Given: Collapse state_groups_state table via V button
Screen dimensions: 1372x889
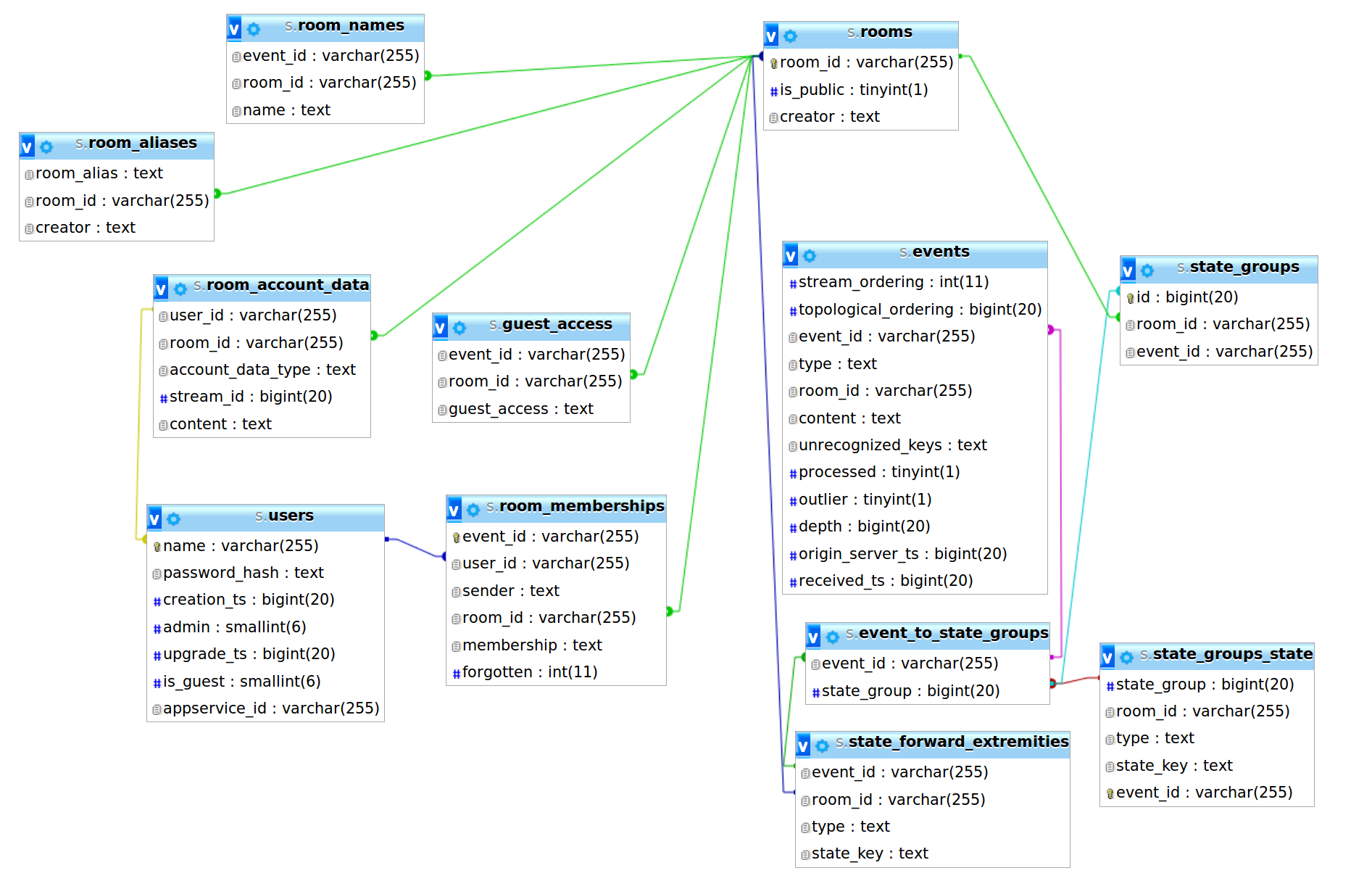Looking at the screenshot, I should pyautogui.click(x=1107, y=657).
